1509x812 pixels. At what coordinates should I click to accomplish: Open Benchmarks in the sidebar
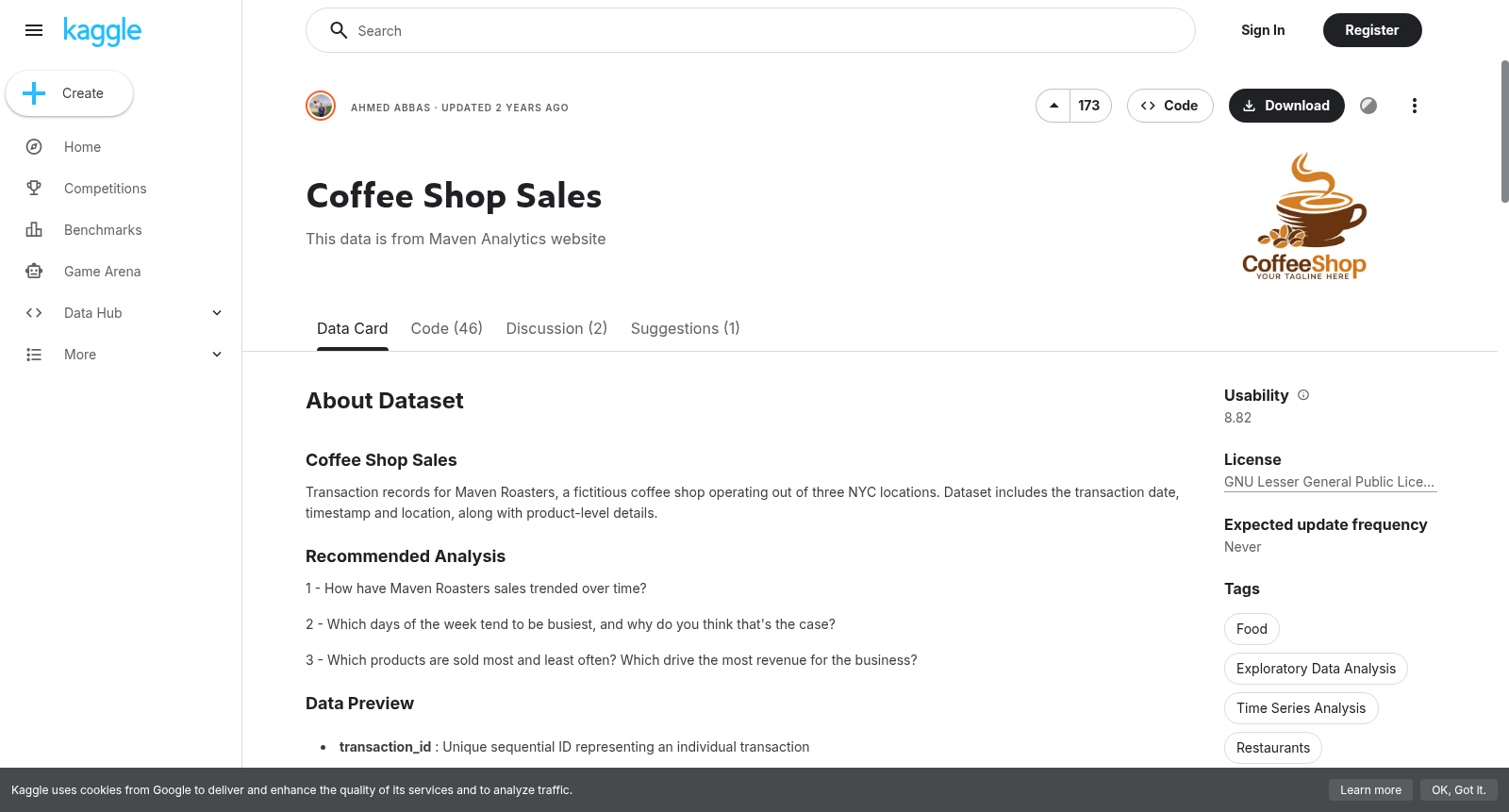coord(103,230)
